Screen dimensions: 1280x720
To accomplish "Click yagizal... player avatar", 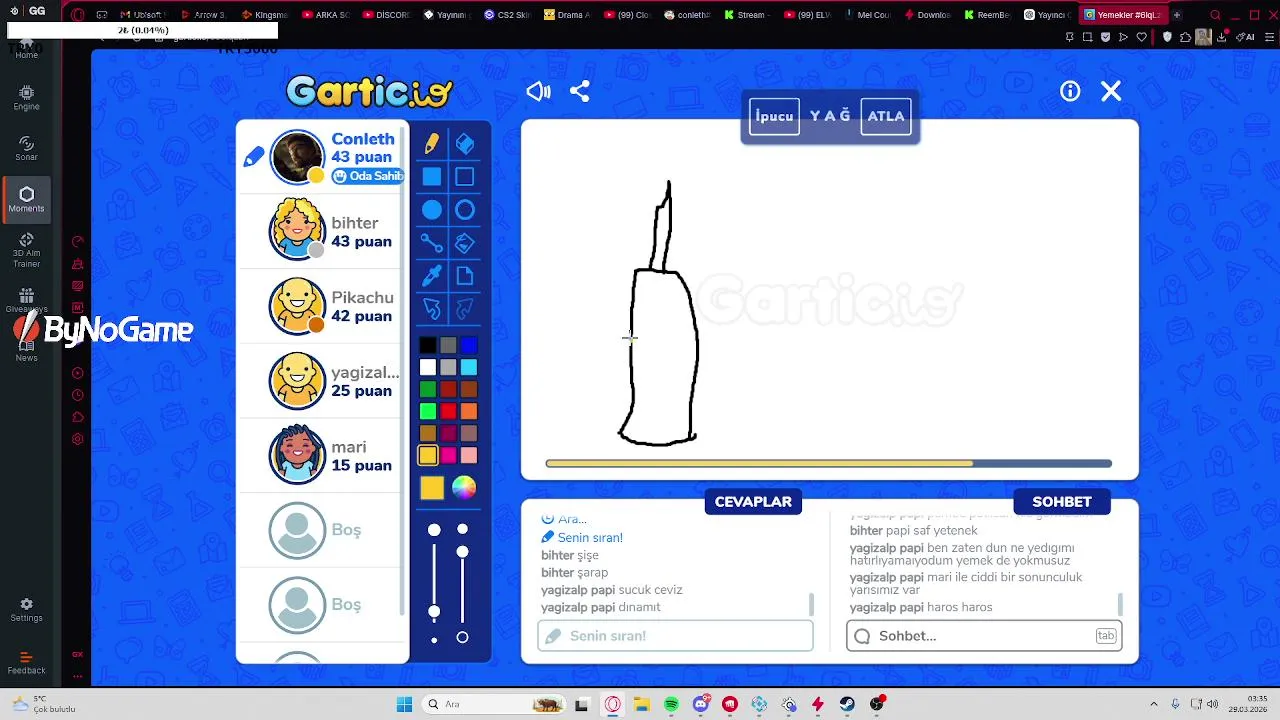I will 297,381.
